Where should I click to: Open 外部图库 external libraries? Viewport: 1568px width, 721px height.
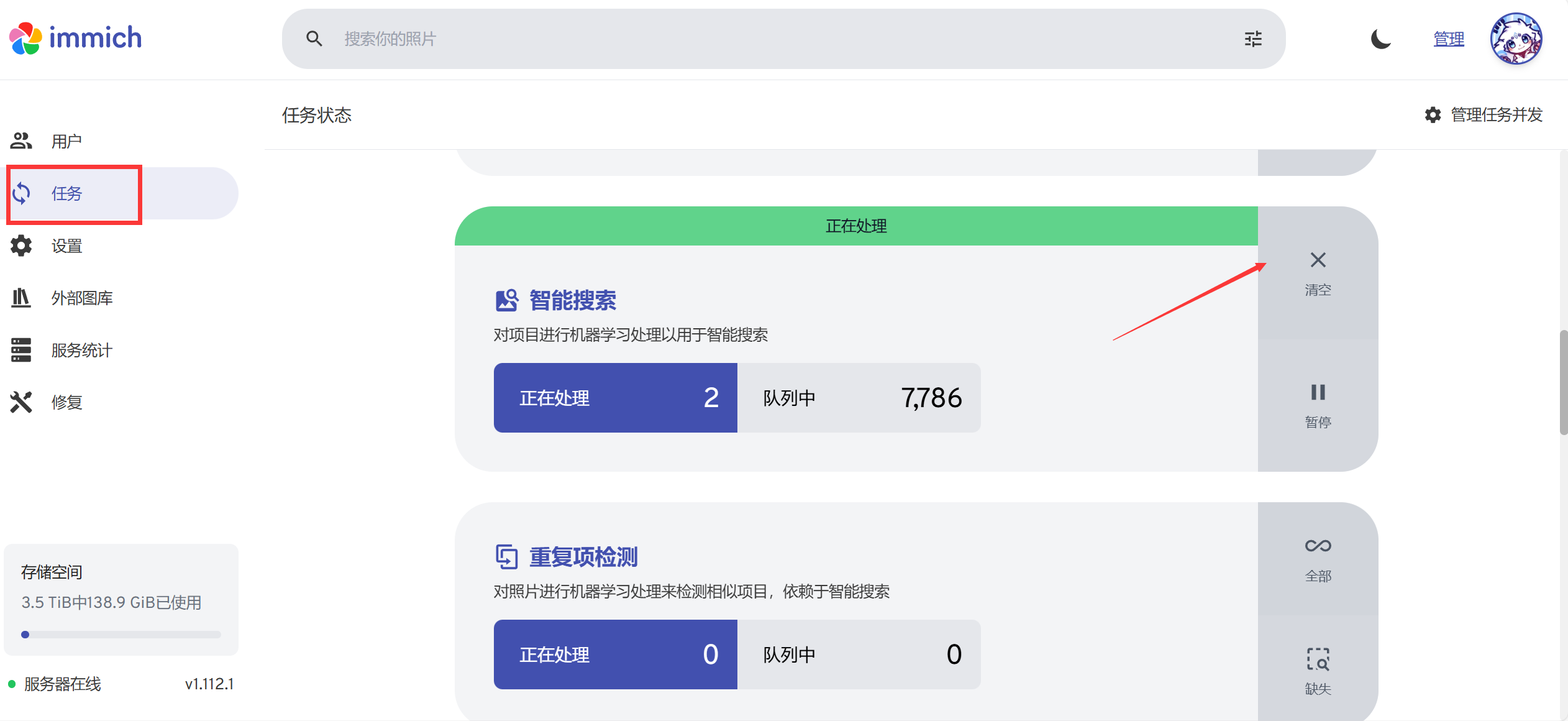click(x=81, y=298)
